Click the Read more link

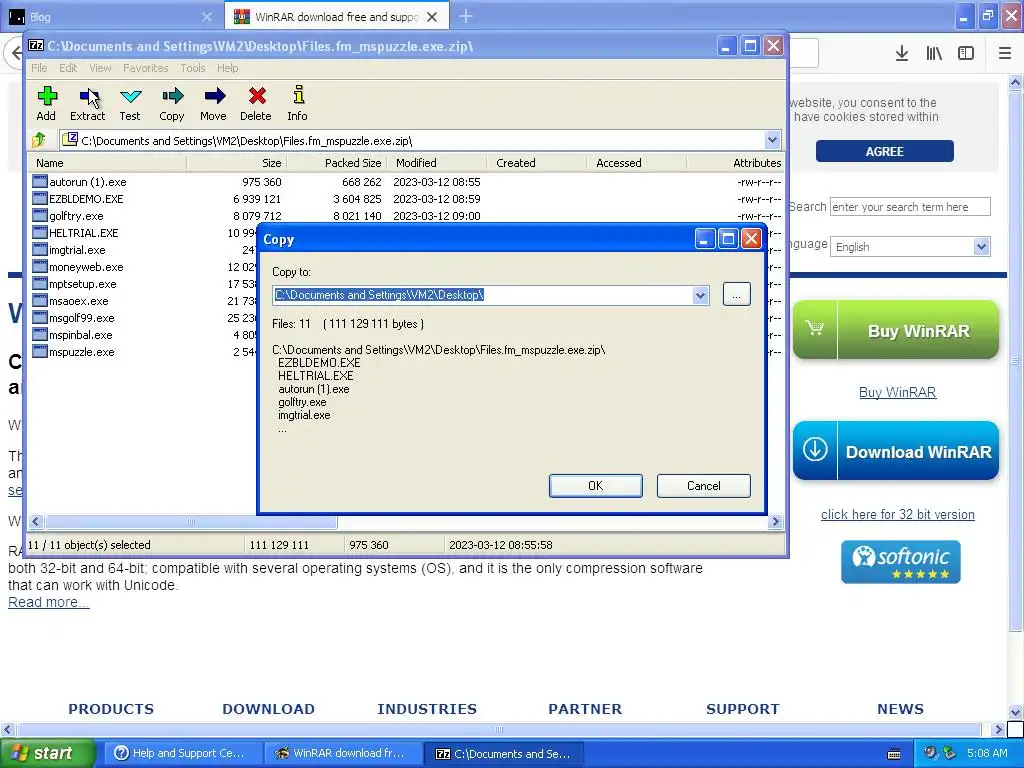48,602
